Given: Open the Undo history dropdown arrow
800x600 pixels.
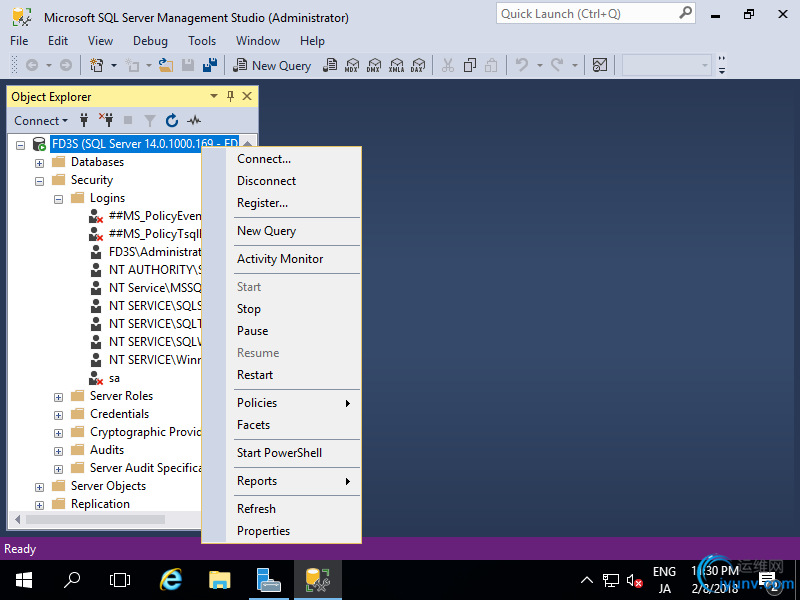Looking at the screenshot, I should coord(539,65).
